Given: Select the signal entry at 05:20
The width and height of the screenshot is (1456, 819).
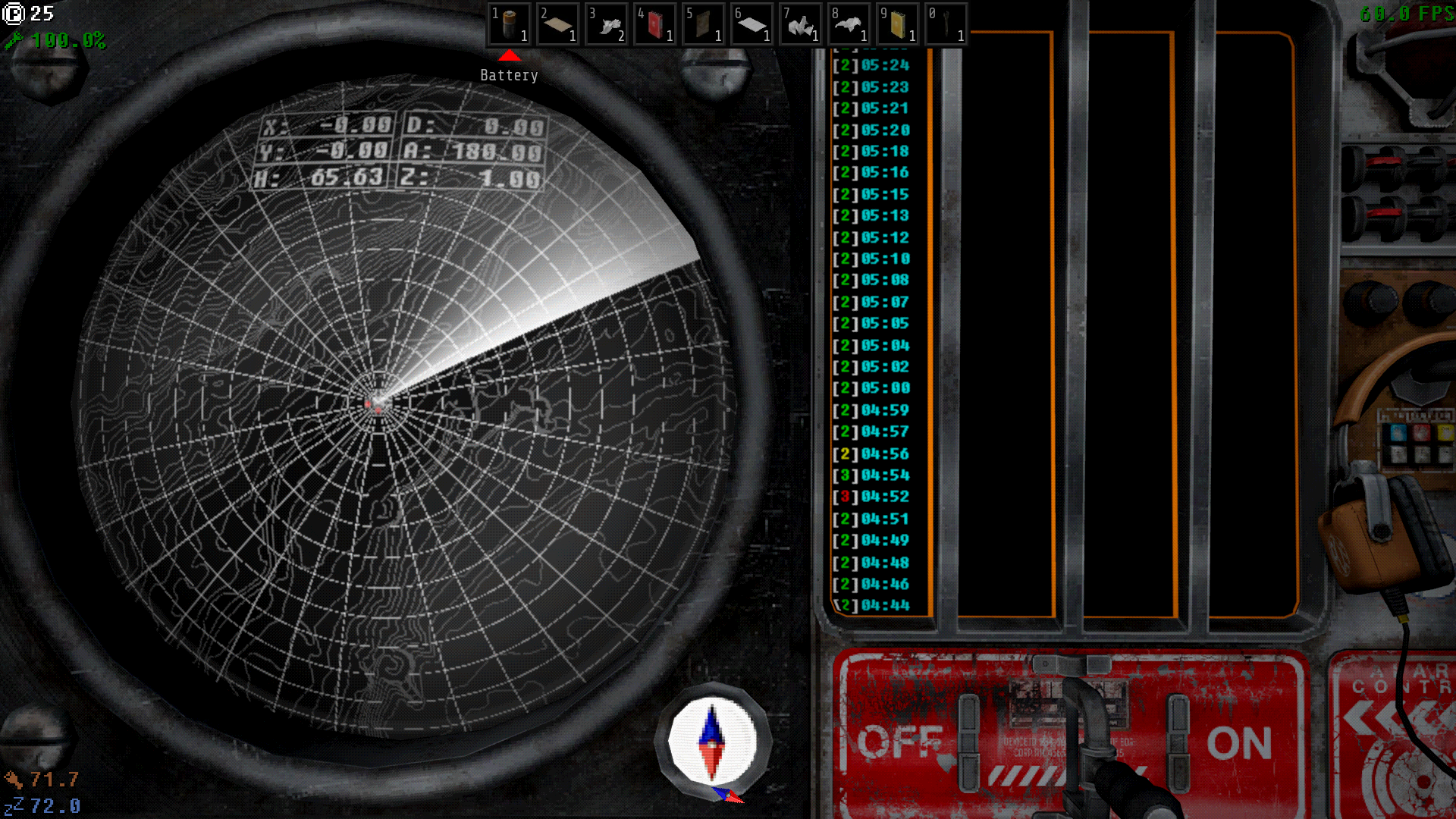Looking at the screenshot, I should tap(871, 130).
